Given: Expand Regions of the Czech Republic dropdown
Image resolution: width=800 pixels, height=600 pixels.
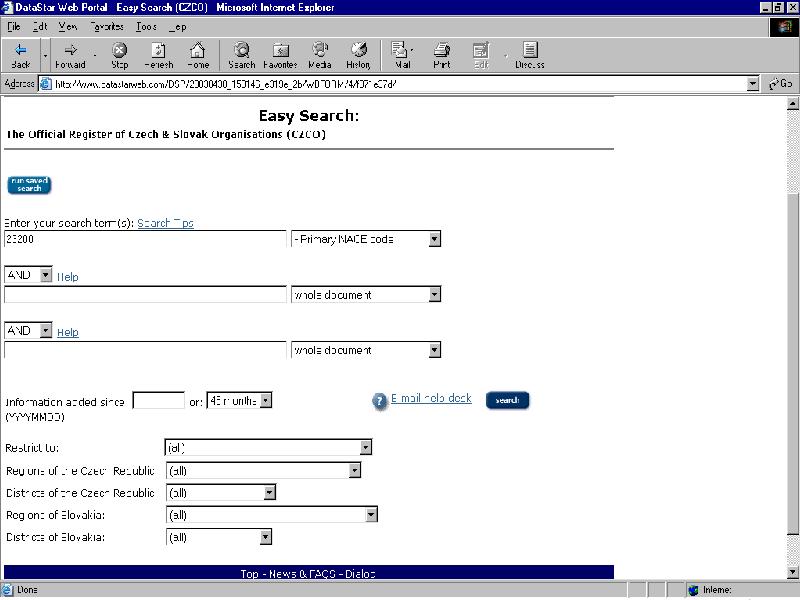Looking at the screenshot, I should [x=355, y=470].
